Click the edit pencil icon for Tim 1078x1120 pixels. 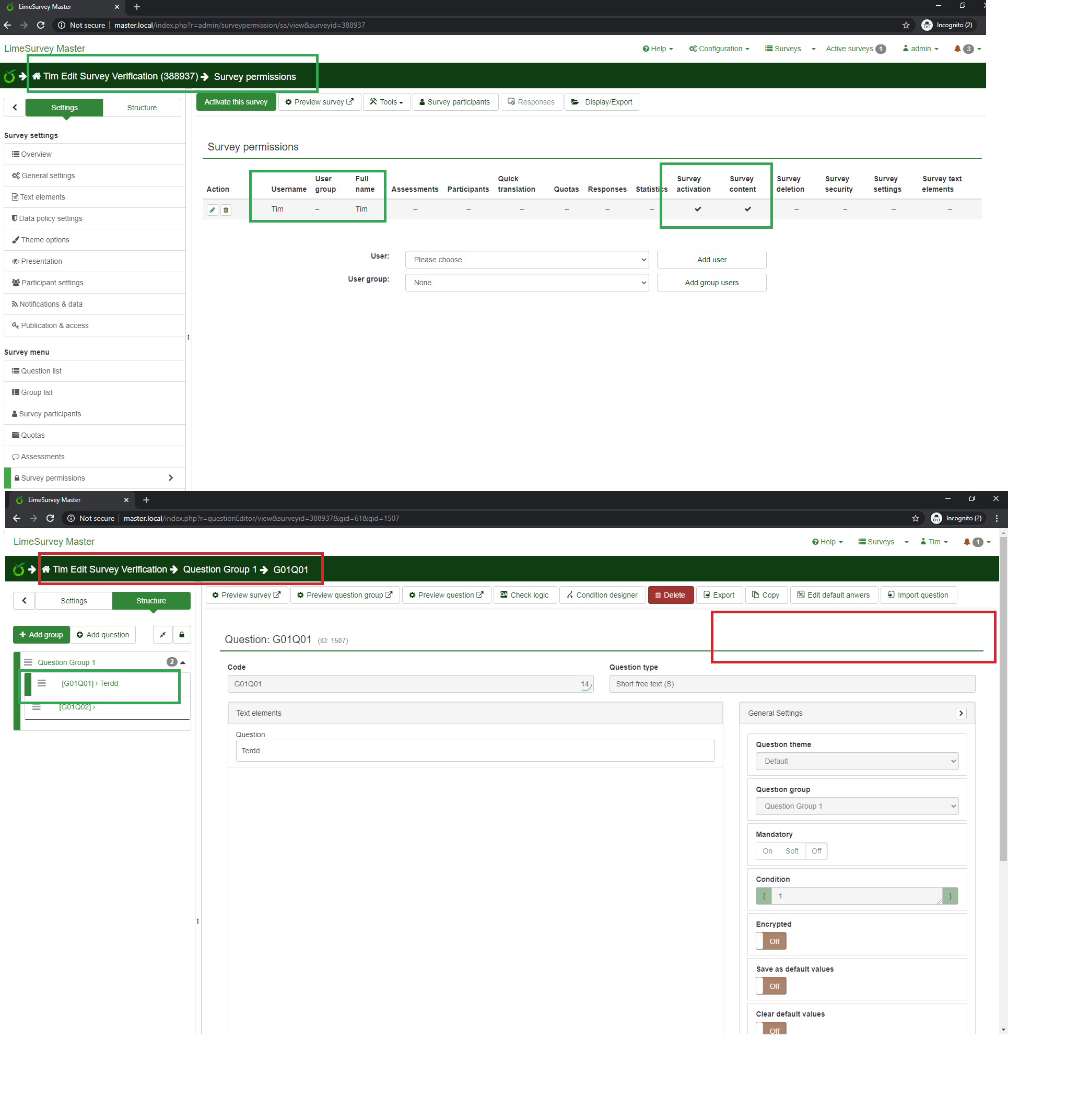tap(212, 209)
